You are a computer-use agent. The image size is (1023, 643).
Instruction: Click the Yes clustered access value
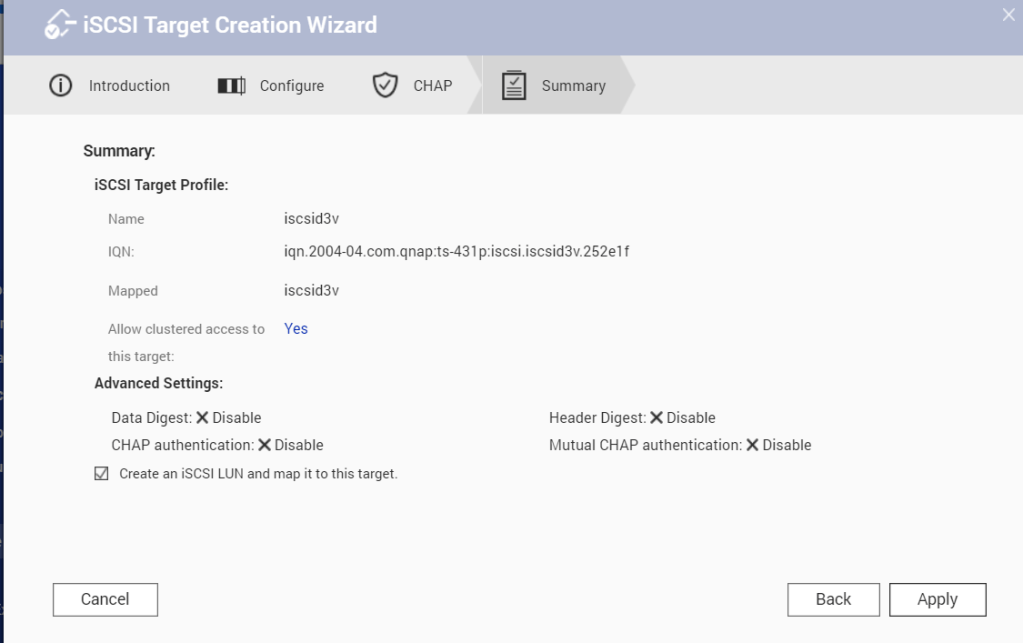coord(296,329)
